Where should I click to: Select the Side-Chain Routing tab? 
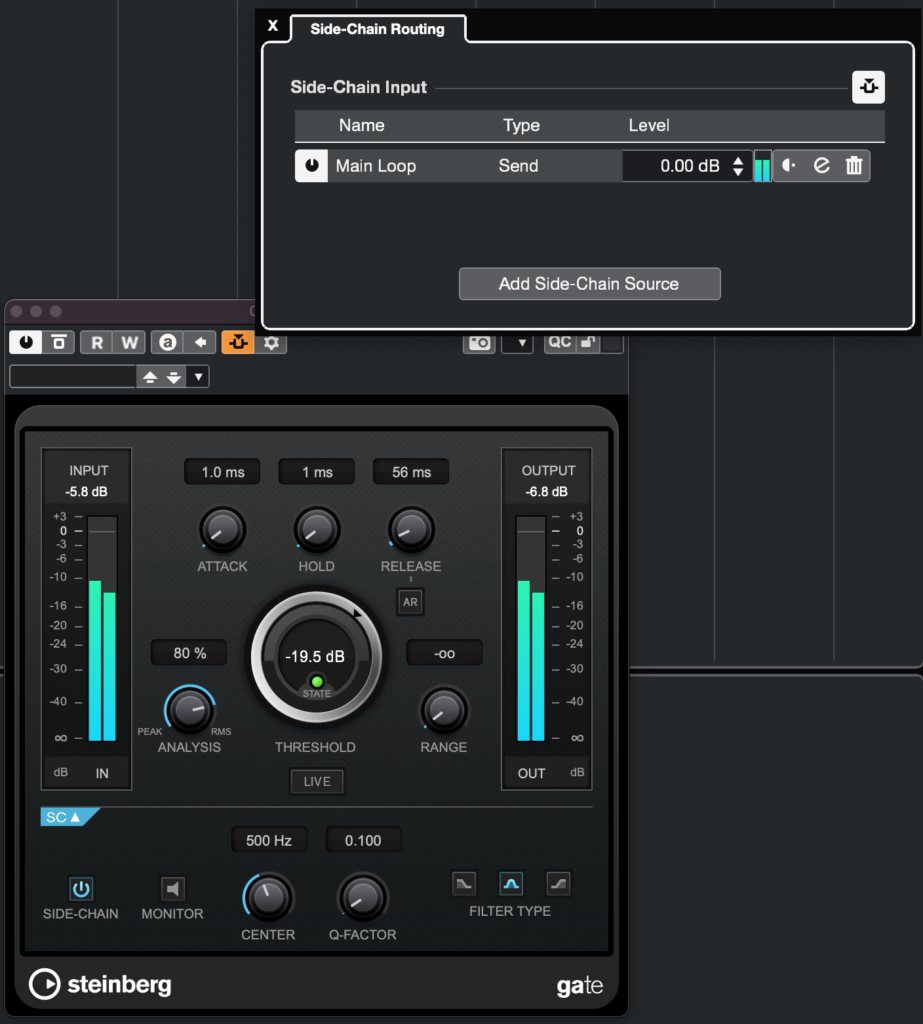click(x=378, y=29)
